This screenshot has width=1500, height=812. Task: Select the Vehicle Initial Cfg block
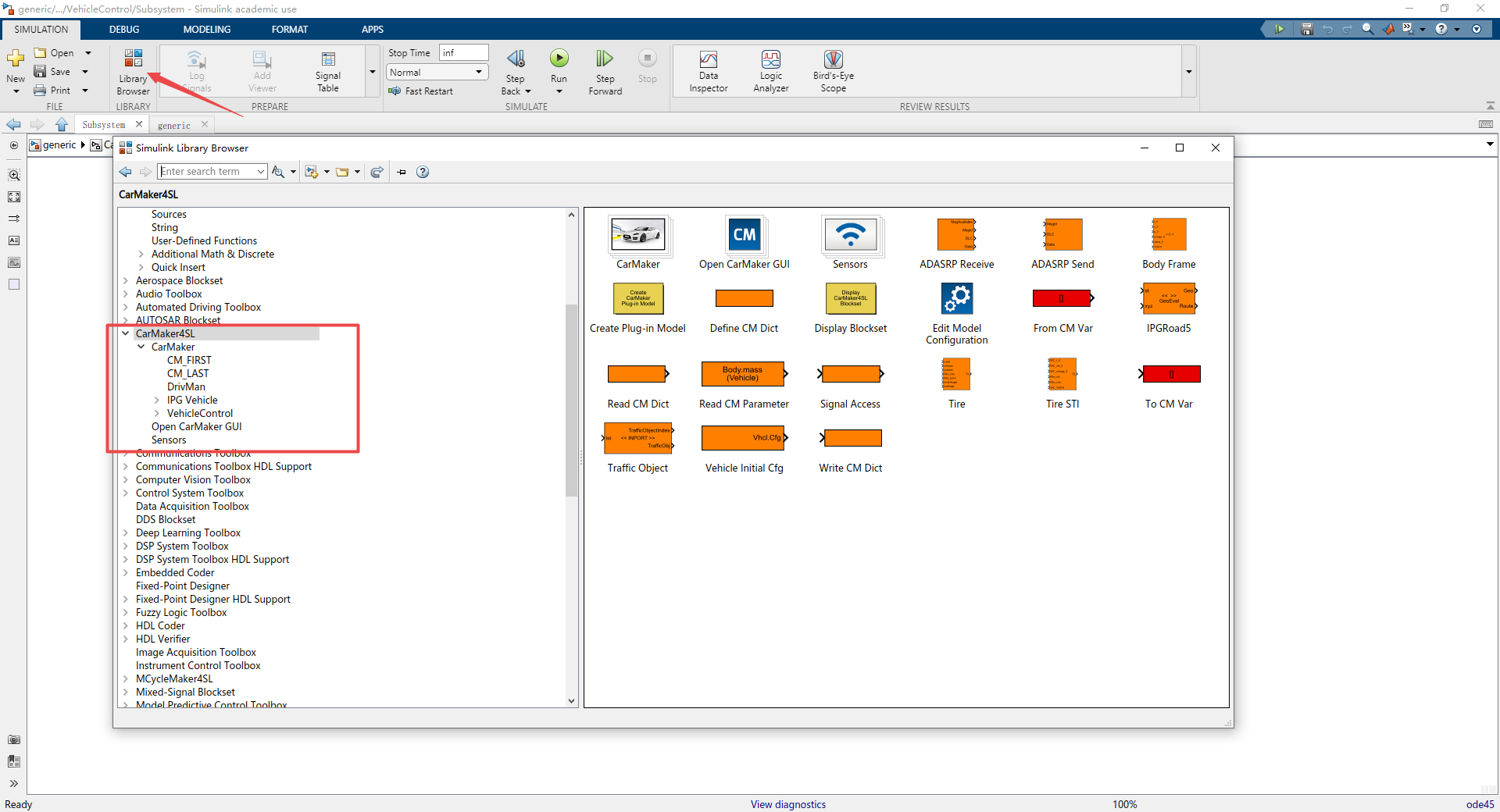coord(745,438)
